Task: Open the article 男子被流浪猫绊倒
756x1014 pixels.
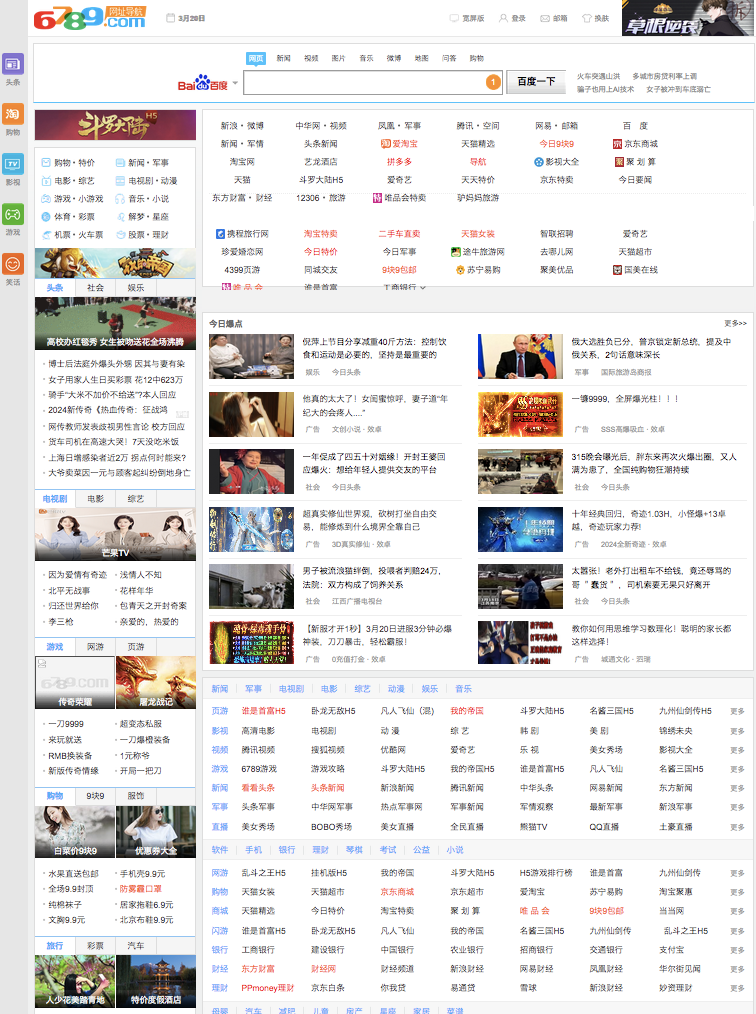Action: click(x=371, y=577)
